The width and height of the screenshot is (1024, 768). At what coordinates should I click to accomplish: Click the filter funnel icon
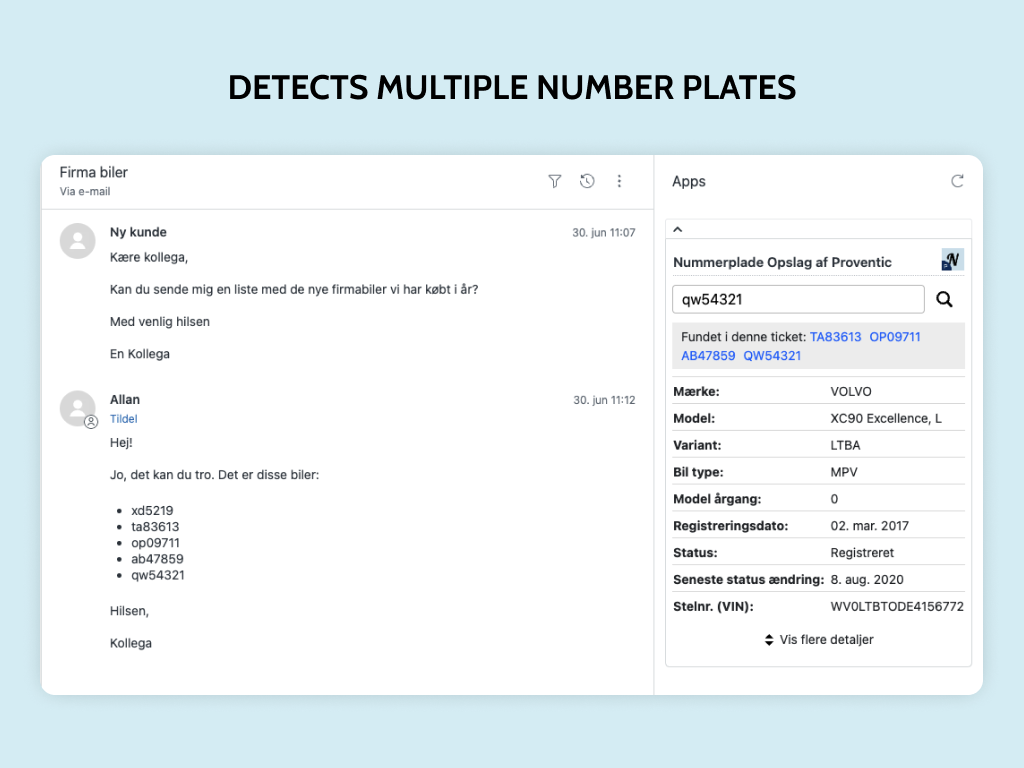coord(555,181)
